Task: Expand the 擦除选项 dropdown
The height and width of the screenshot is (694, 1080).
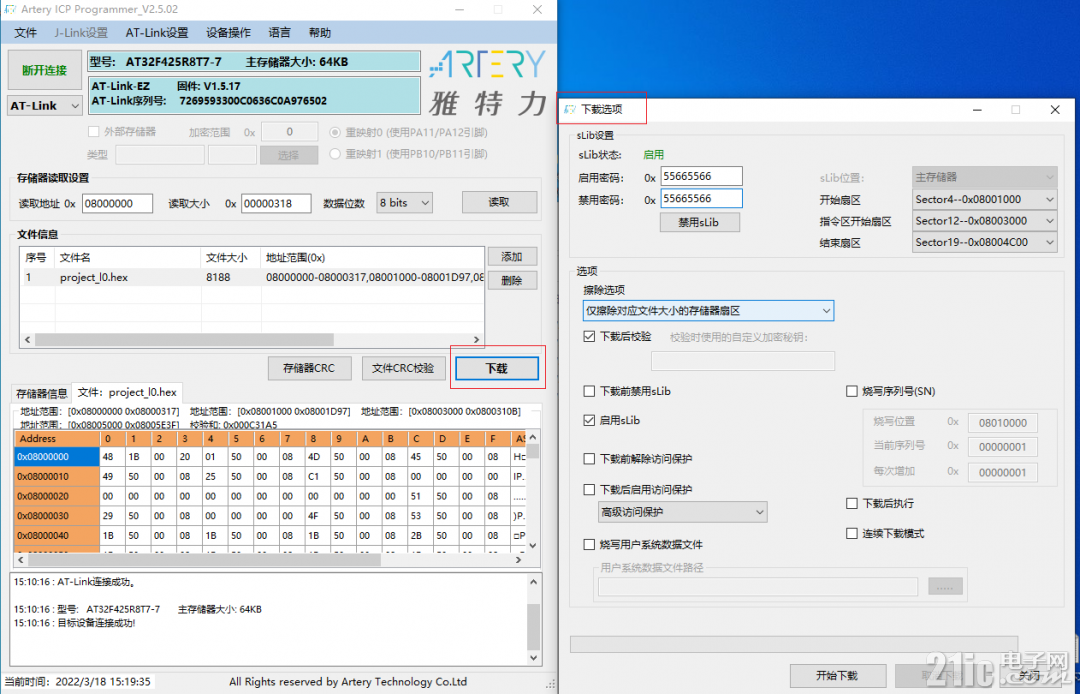Action: point(708,311)
